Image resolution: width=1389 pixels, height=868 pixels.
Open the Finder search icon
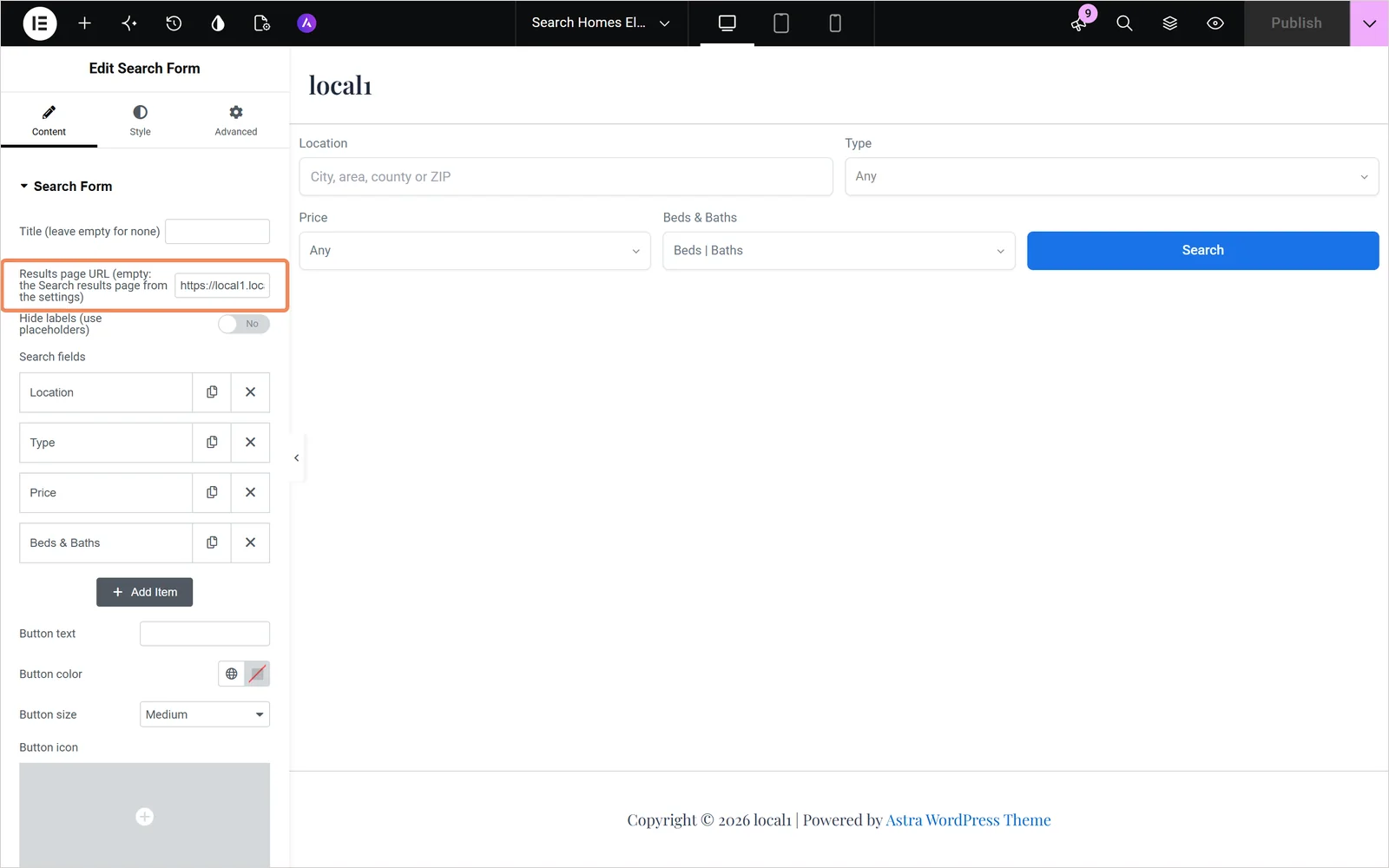click(x=1124, y=23)
